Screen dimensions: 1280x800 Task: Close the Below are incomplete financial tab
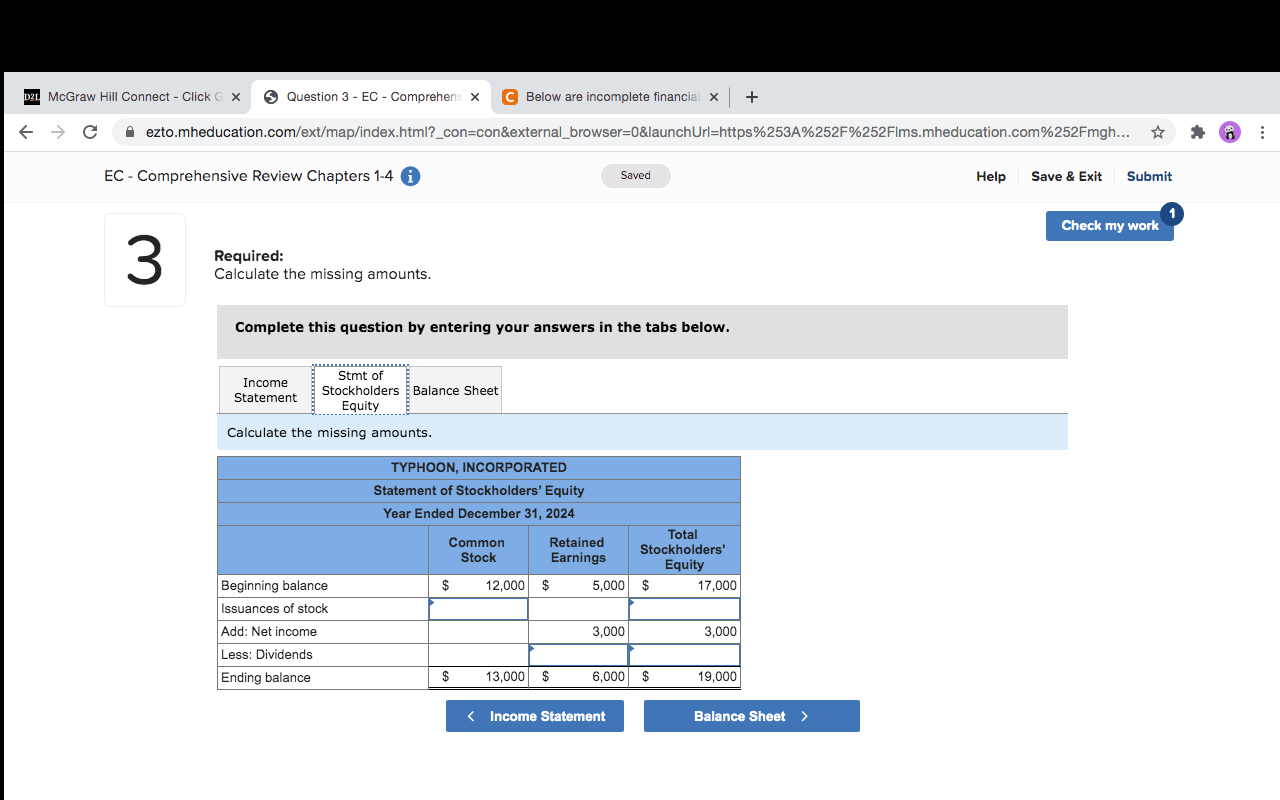coord(713,97)
